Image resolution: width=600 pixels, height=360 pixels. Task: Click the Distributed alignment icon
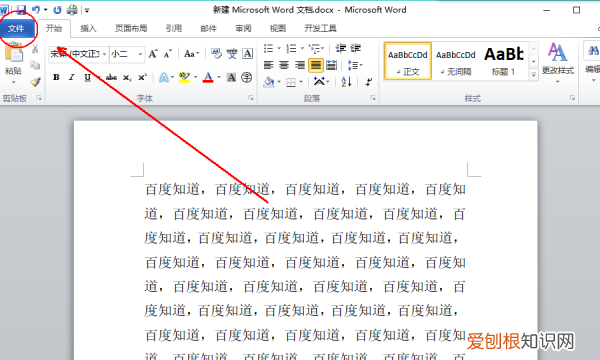point(331,65)
